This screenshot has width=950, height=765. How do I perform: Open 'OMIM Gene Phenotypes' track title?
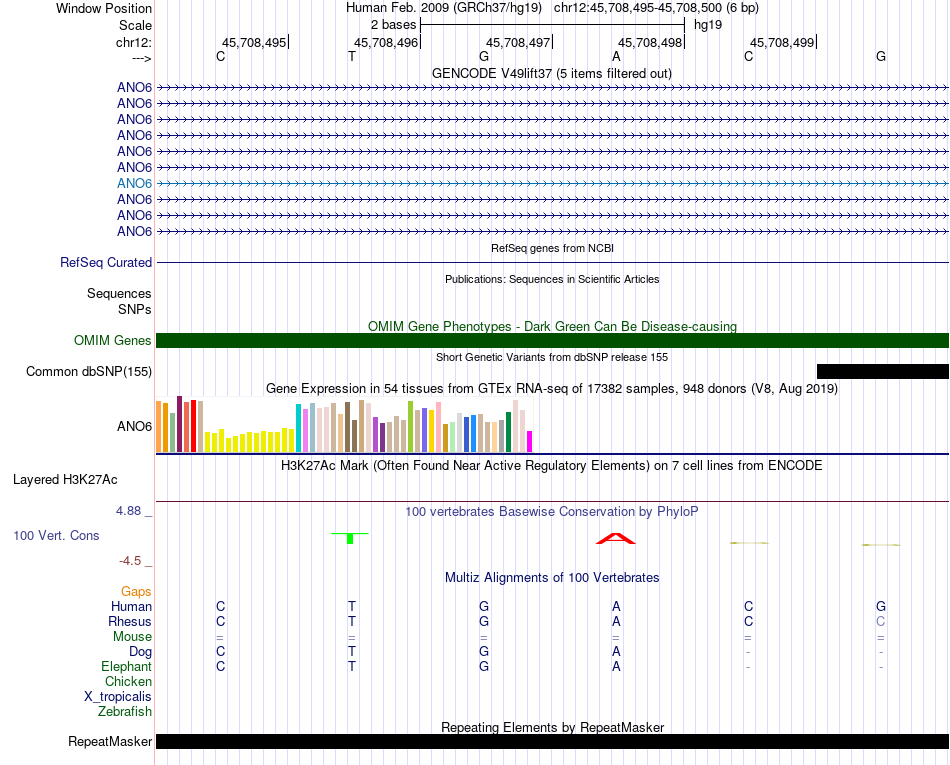pyautogui.click(x=552, y=326)
